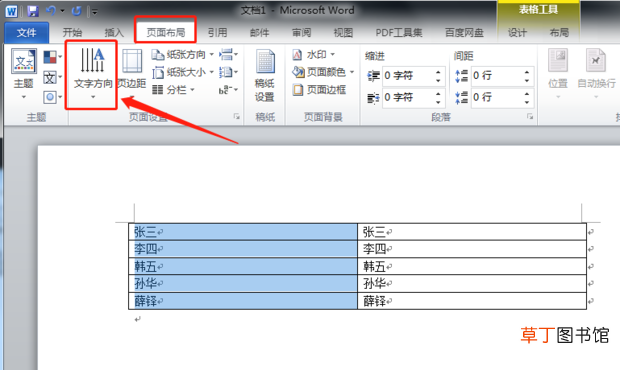Image resolution: width=620 pixels, height=370 pixels.
Task: Click the 文字方向 text direction button
Action: coord(92,74)
